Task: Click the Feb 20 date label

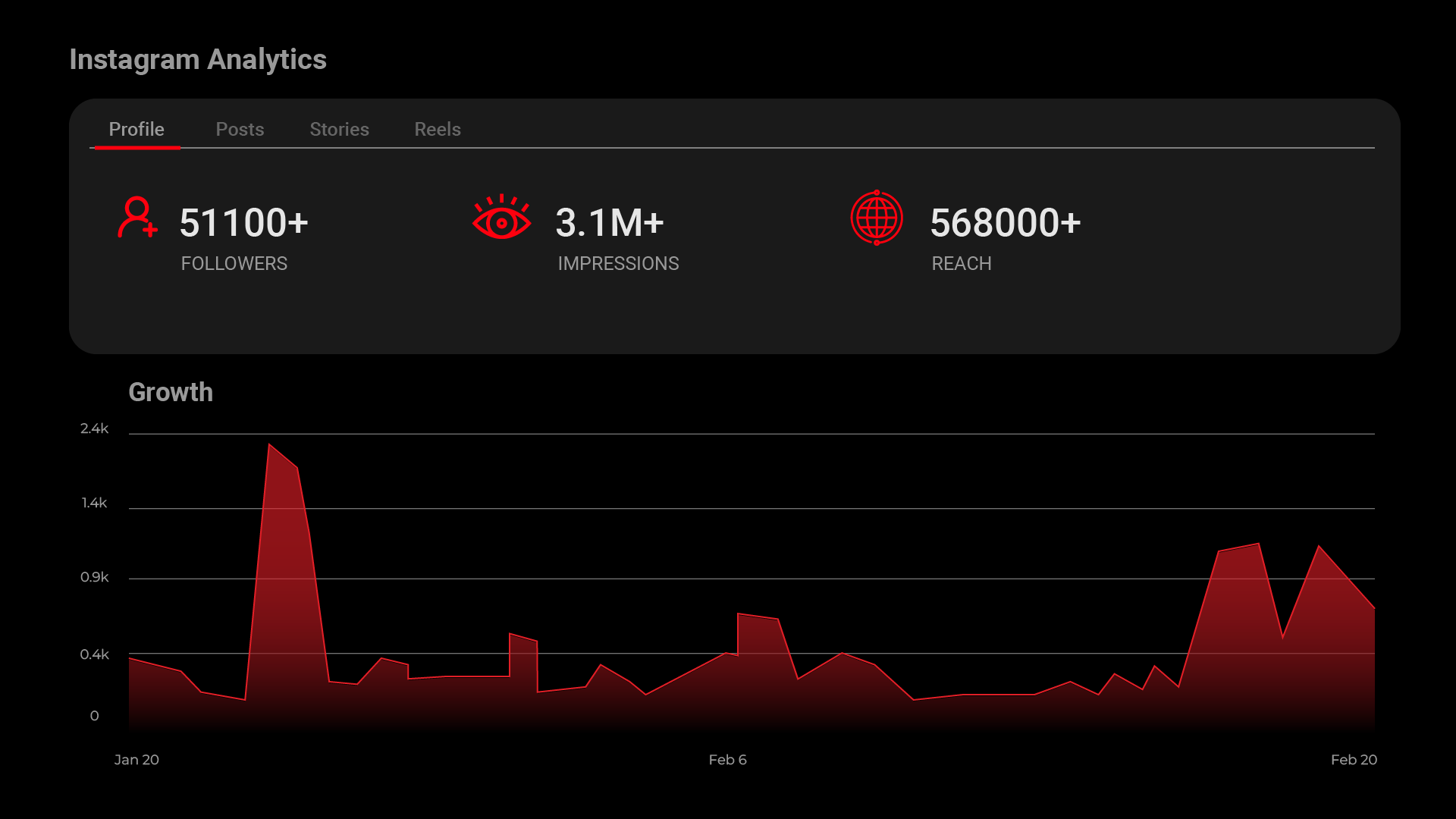Action: 1354,760
